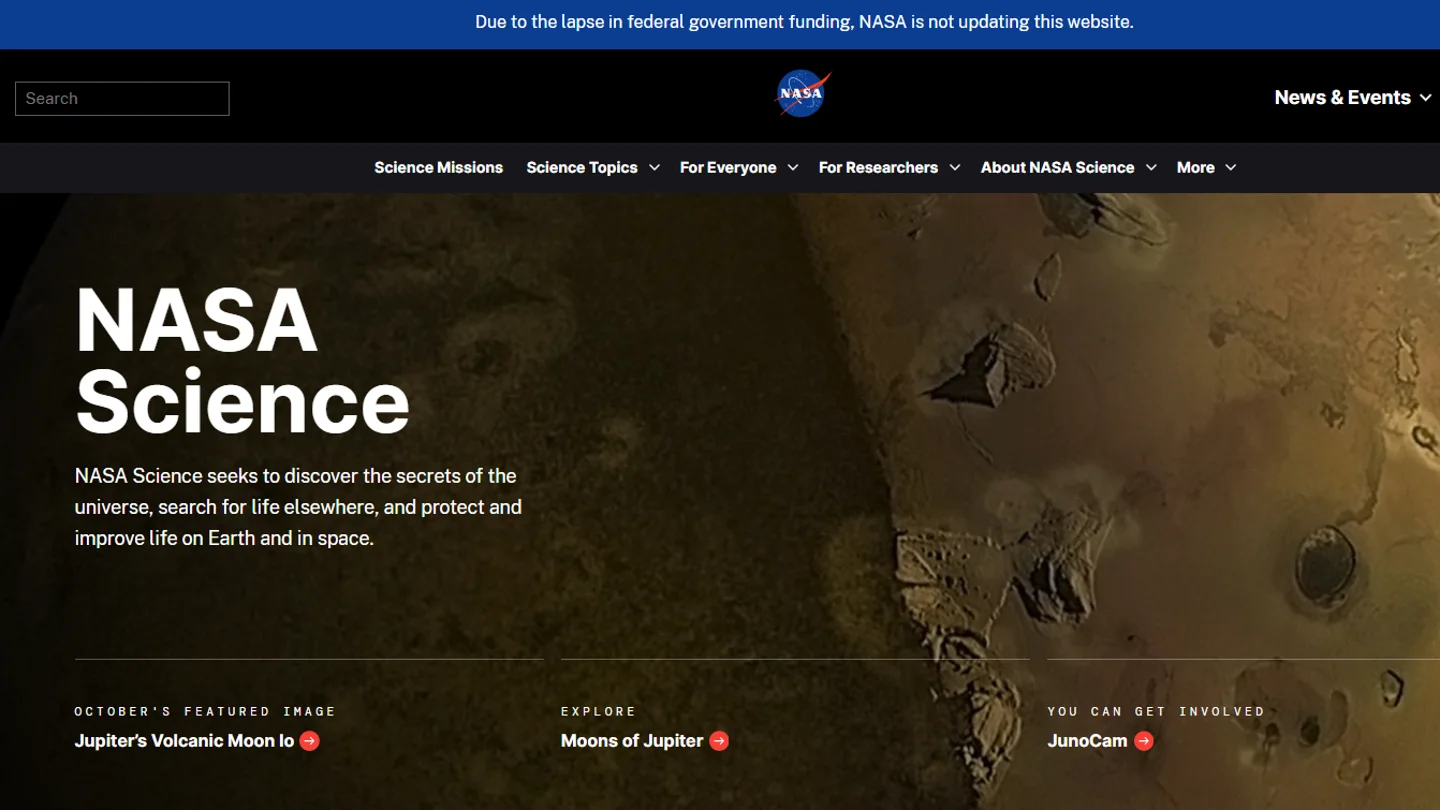The image size is (1440, 810).
Task: Expand the Science Topics dropdown arrow
Action: [654, 168]
